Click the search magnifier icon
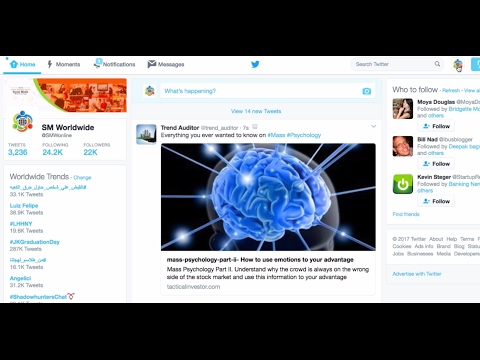Image resolution: width=480 pixels, height=360 pixels. [437, 64]
